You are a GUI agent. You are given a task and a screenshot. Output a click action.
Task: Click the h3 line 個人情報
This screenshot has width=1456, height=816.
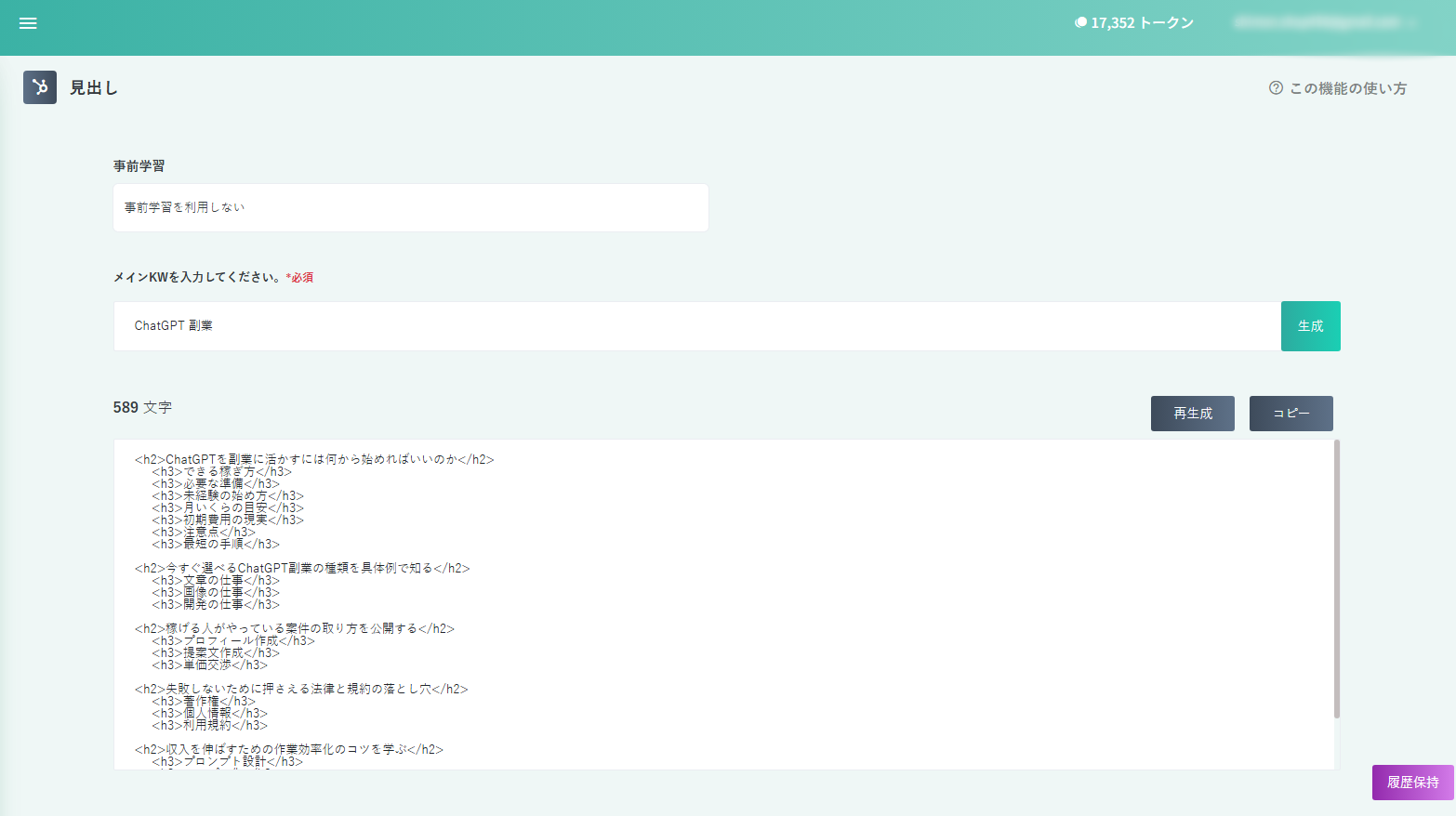click(x=210, y=713)
